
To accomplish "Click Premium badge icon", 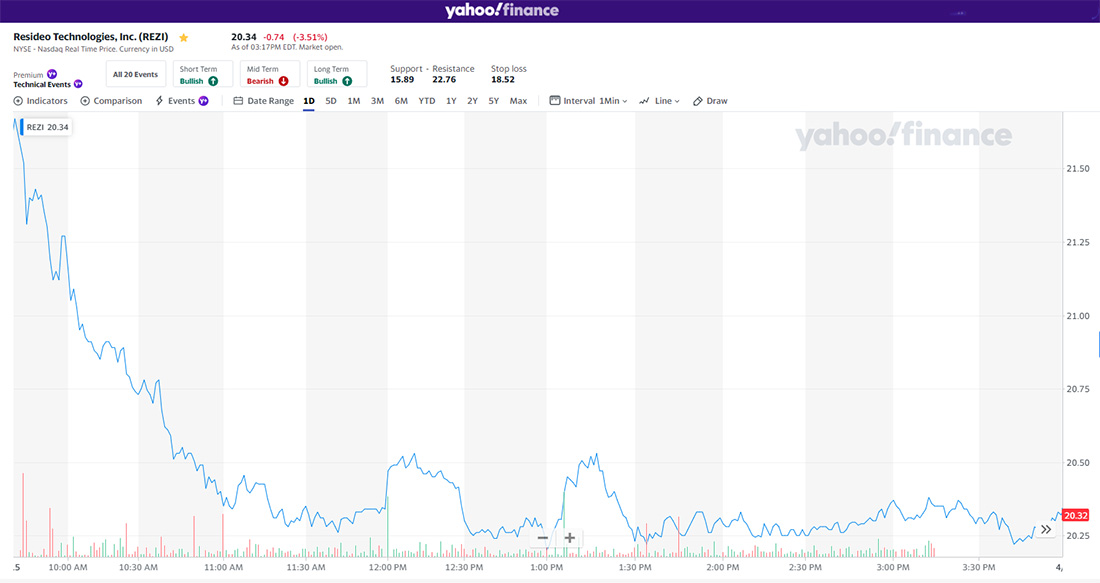I will pyautogui.click(x=52, y=74).
